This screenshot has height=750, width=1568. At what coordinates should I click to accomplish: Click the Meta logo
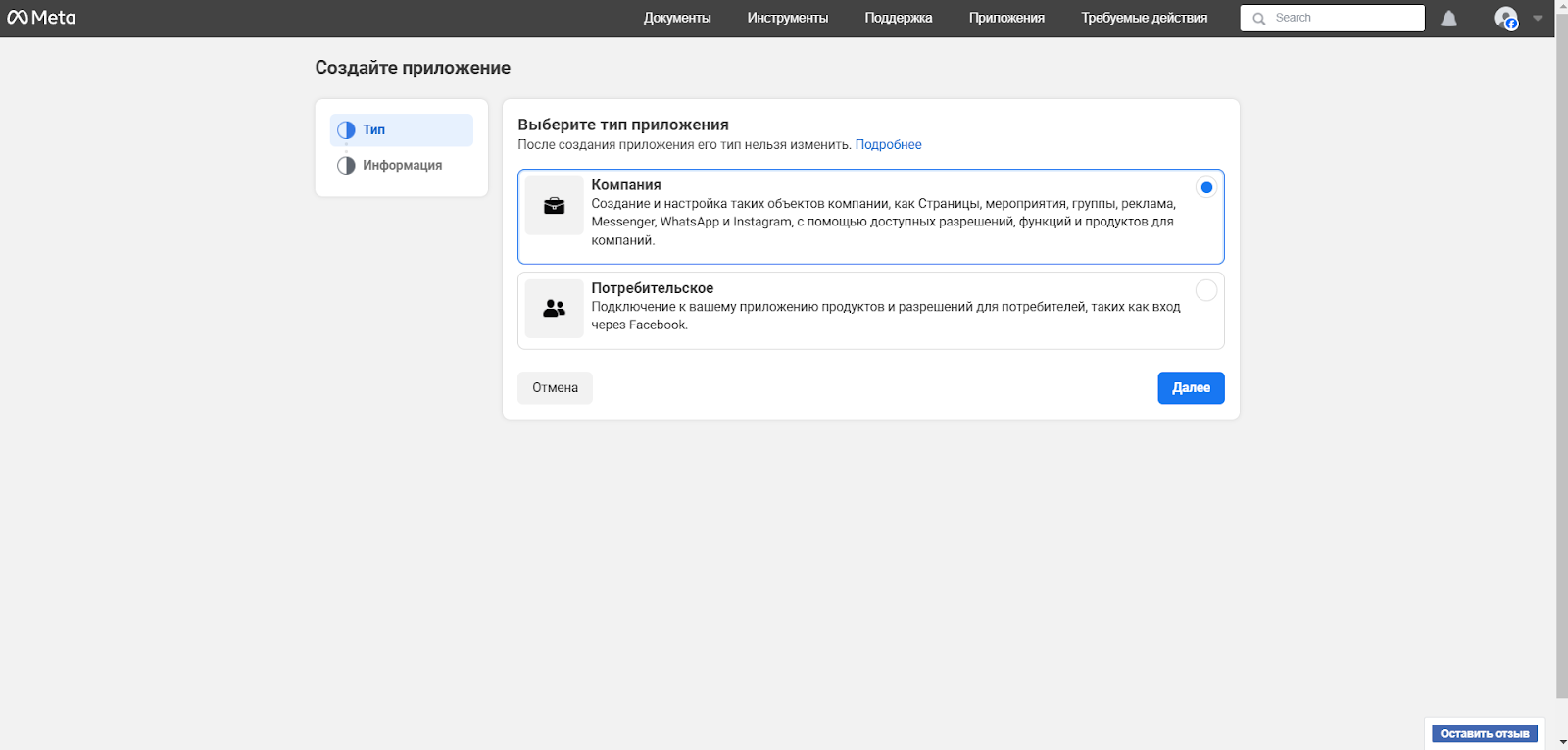pos(41,18)
